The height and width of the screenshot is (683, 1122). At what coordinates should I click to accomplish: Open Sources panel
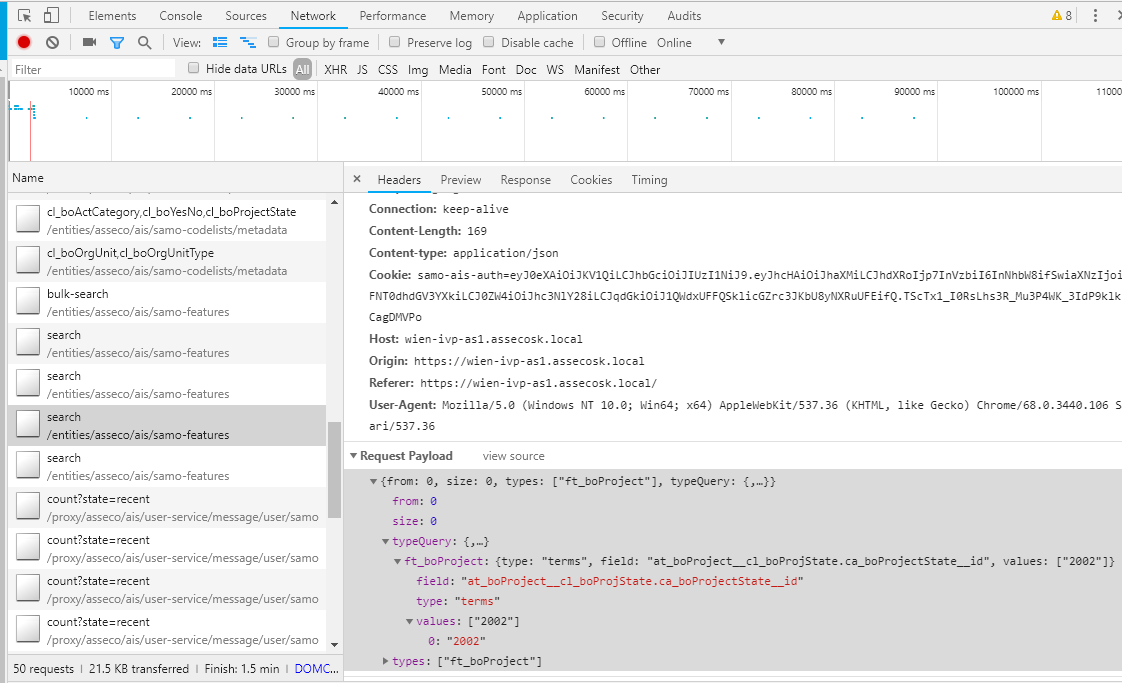click(245, 15)
